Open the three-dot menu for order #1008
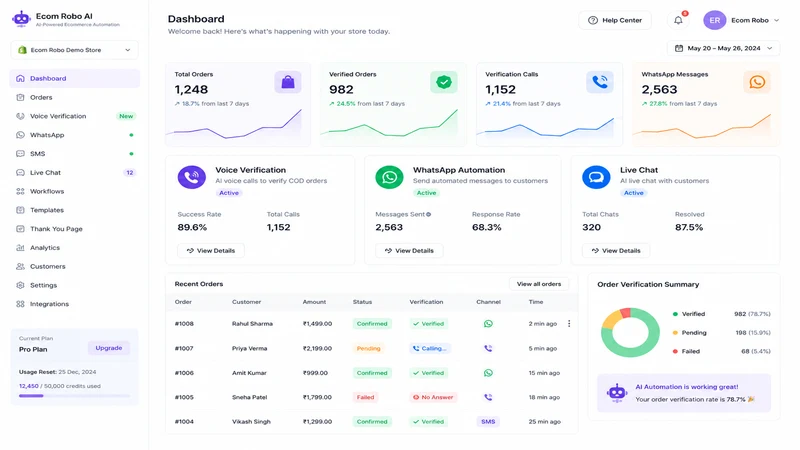Image resolution: width=800 pixels, height=450 pixels. [x=569, y=323]
